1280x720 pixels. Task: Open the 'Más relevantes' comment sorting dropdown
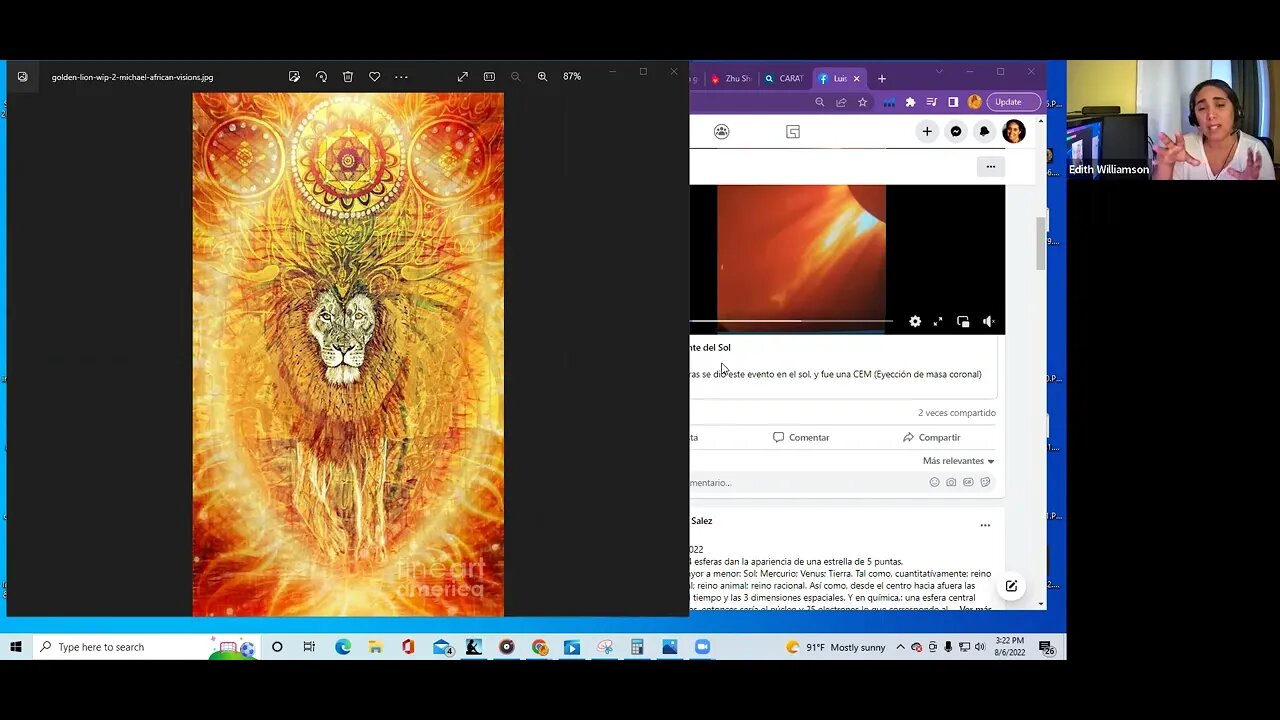pyautogui.click(x=958, y=461)
